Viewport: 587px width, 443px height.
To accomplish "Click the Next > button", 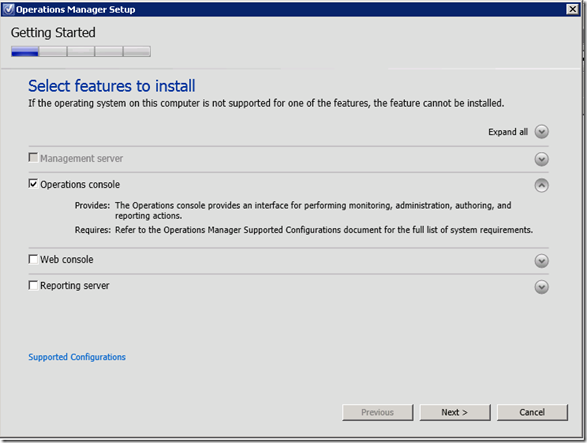I will [x=454, y=412].
